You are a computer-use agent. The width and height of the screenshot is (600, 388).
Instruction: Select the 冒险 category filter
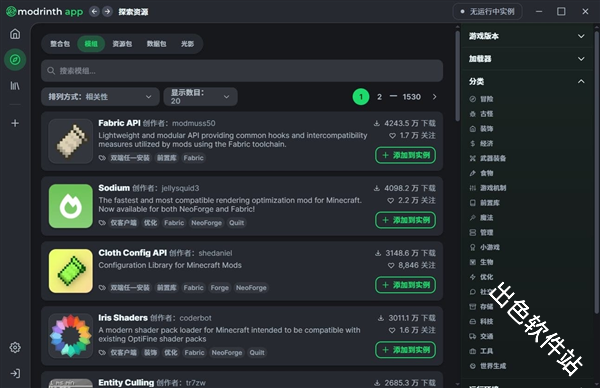[482, 99]
